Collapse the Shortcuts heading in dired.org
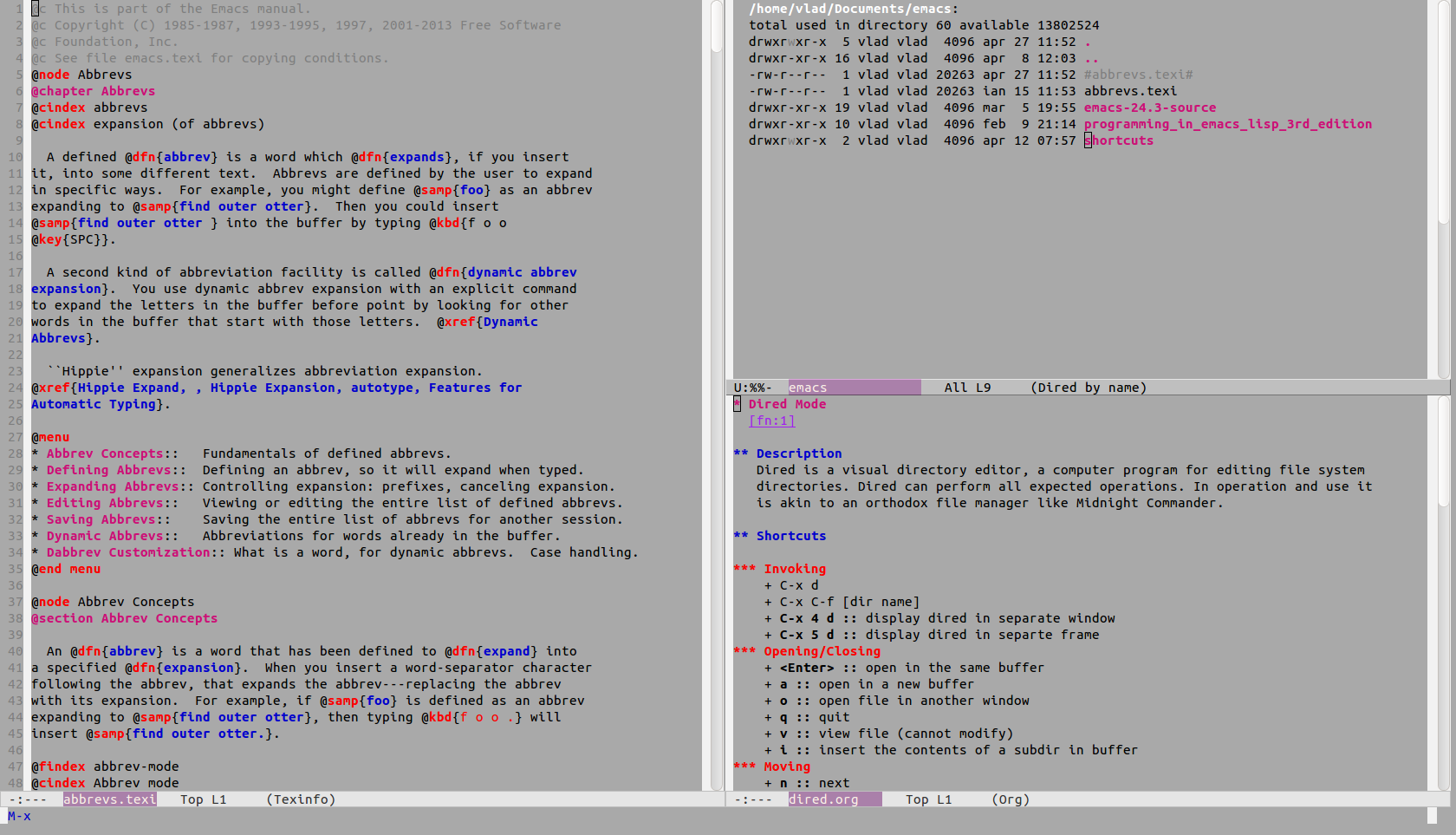The width and height of the screenshot is (1456, 835). [779, 536]
